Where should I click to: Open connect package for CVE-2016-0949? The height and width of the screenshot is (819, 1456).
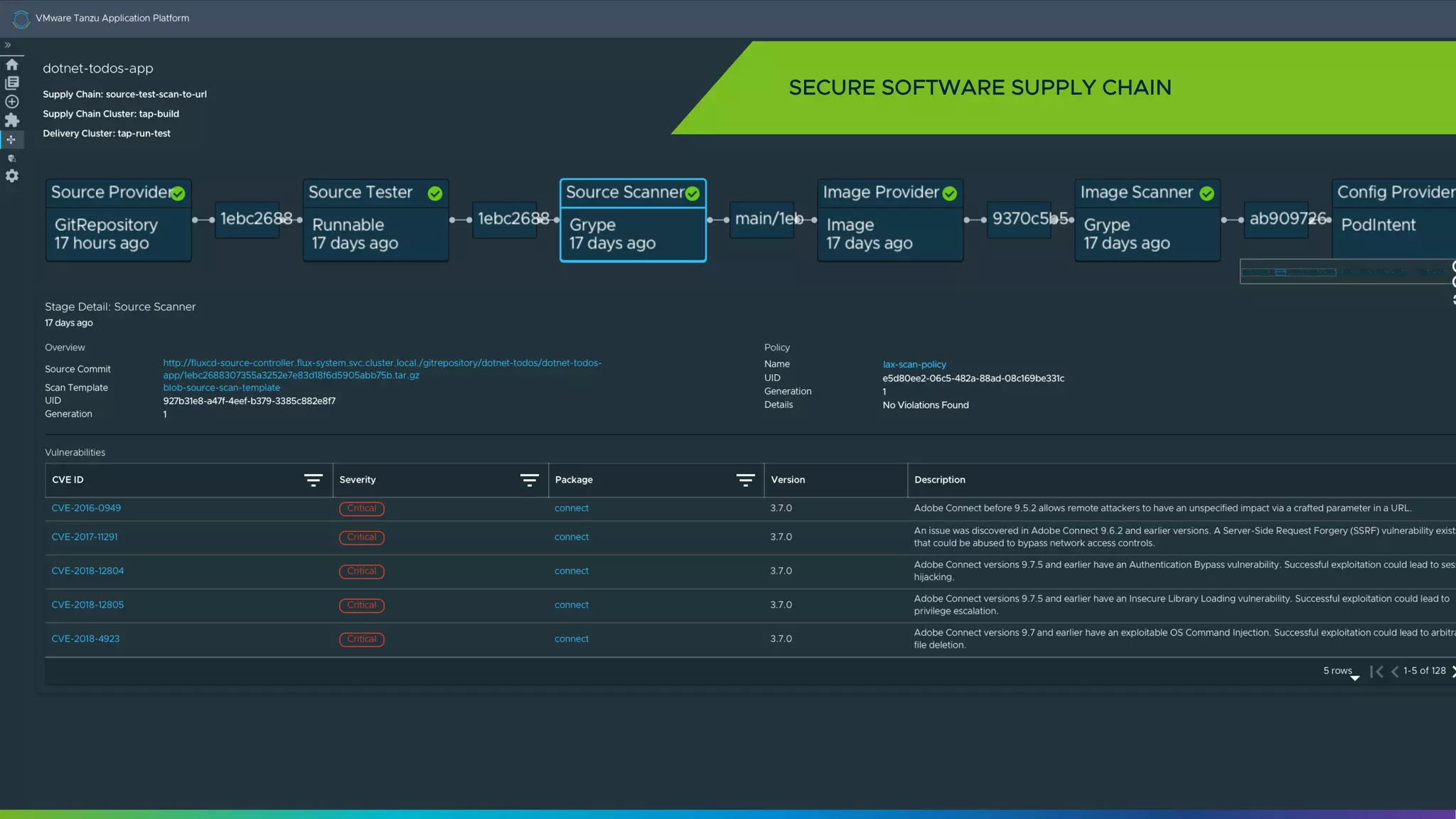point(572,508)
